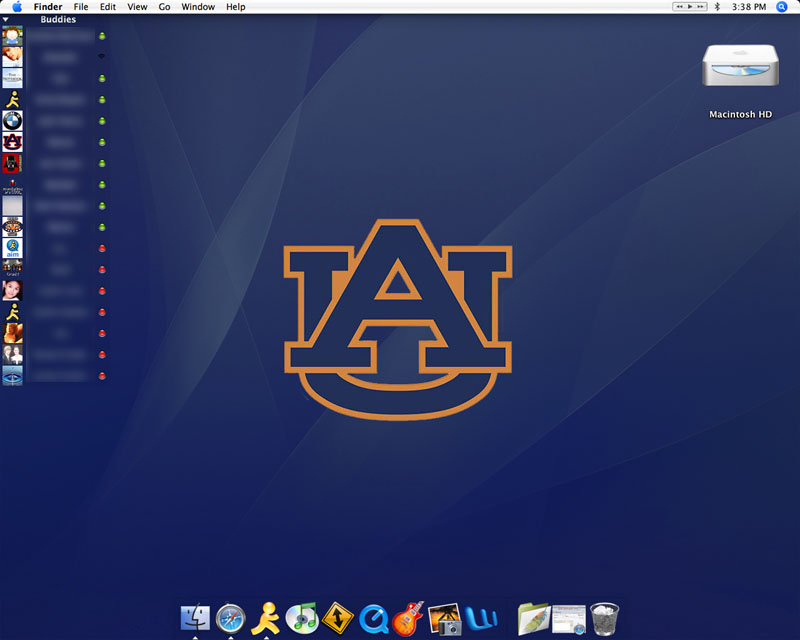Open Spotlight search in the menu bar

point(782,7)
